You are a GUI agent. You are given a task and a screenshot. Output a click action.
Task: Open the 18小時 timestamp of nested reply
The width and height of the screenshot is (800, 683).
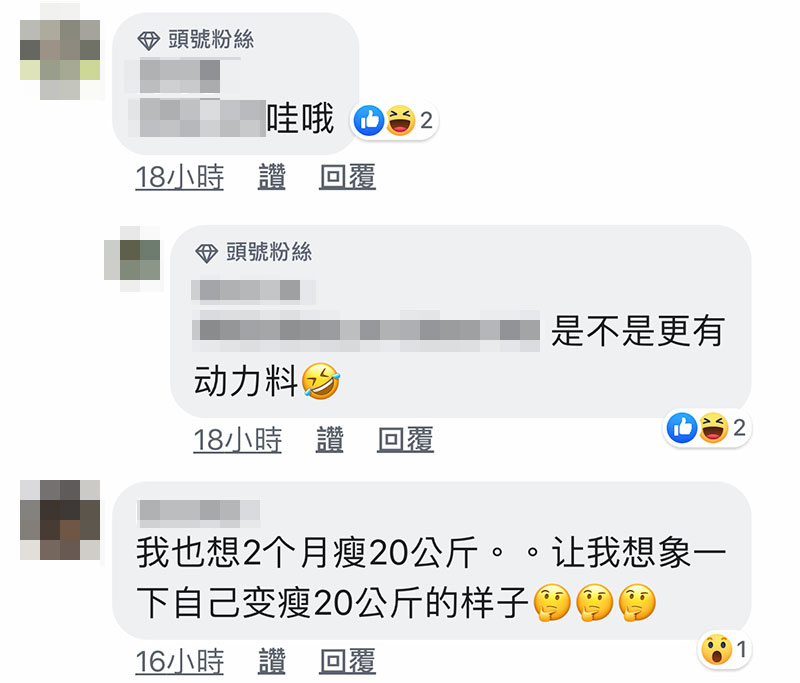click(238, 439)
